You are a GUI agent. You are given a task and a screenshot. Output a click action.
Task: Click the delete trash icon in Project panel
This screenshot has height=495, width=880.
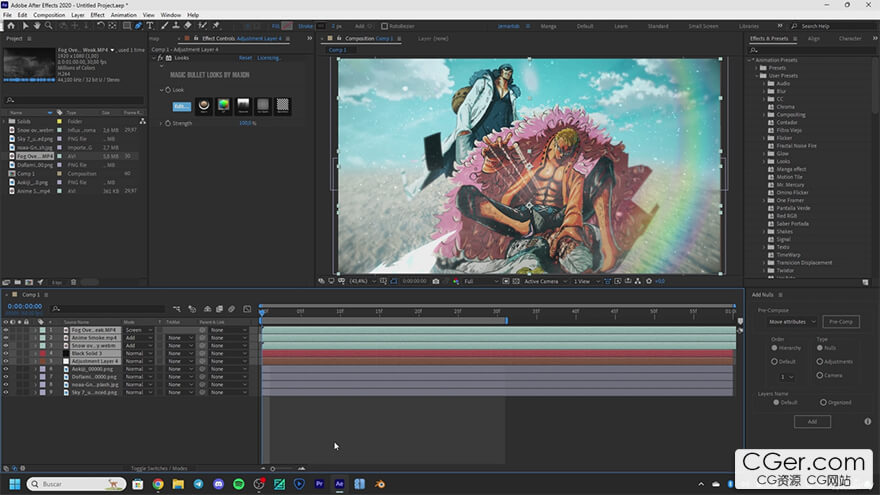74,282
